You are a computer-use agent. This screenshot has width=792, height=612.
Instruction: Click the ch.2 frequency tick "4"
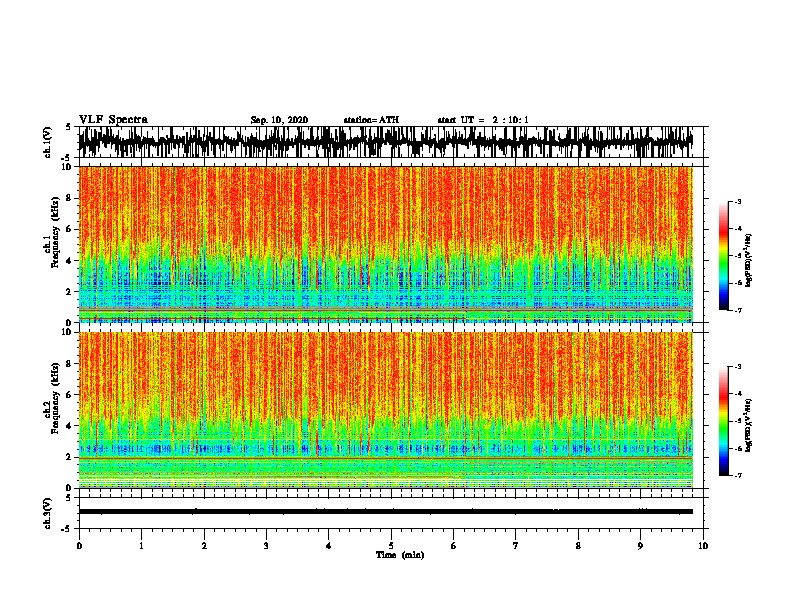click(x=69, y=426)
